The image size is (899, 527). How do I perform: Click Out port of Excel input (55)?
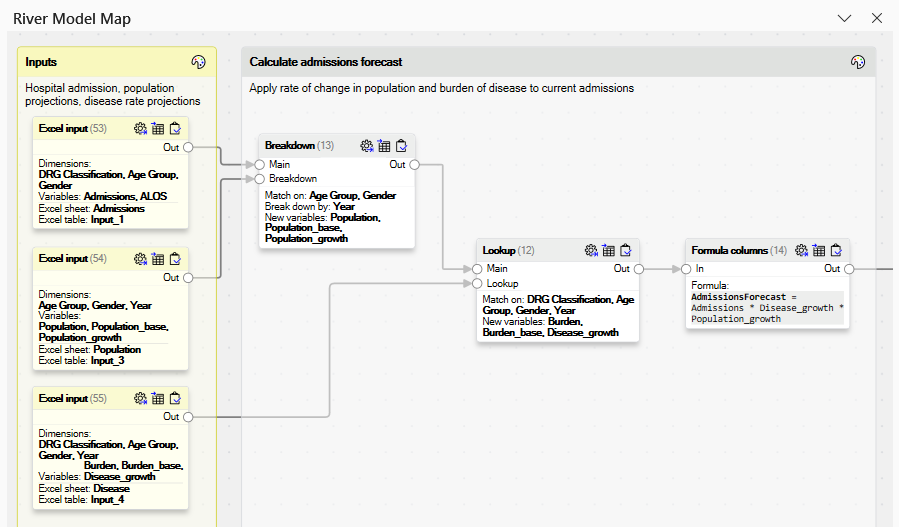pyautogui.click(x=188, y=417)
